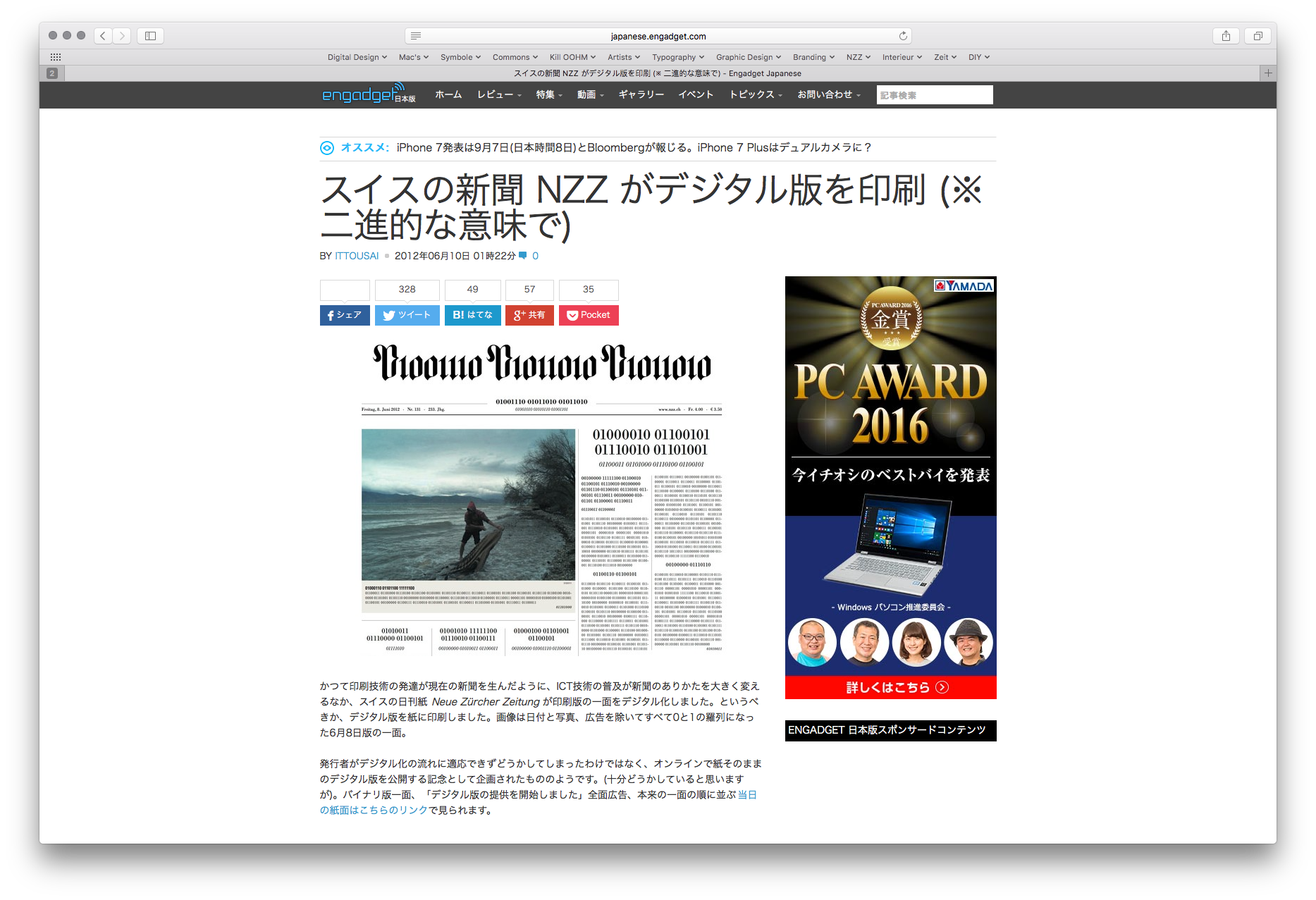Click the 記事検索 search field
Screen dimensions: 1316x900
(935, 95)
